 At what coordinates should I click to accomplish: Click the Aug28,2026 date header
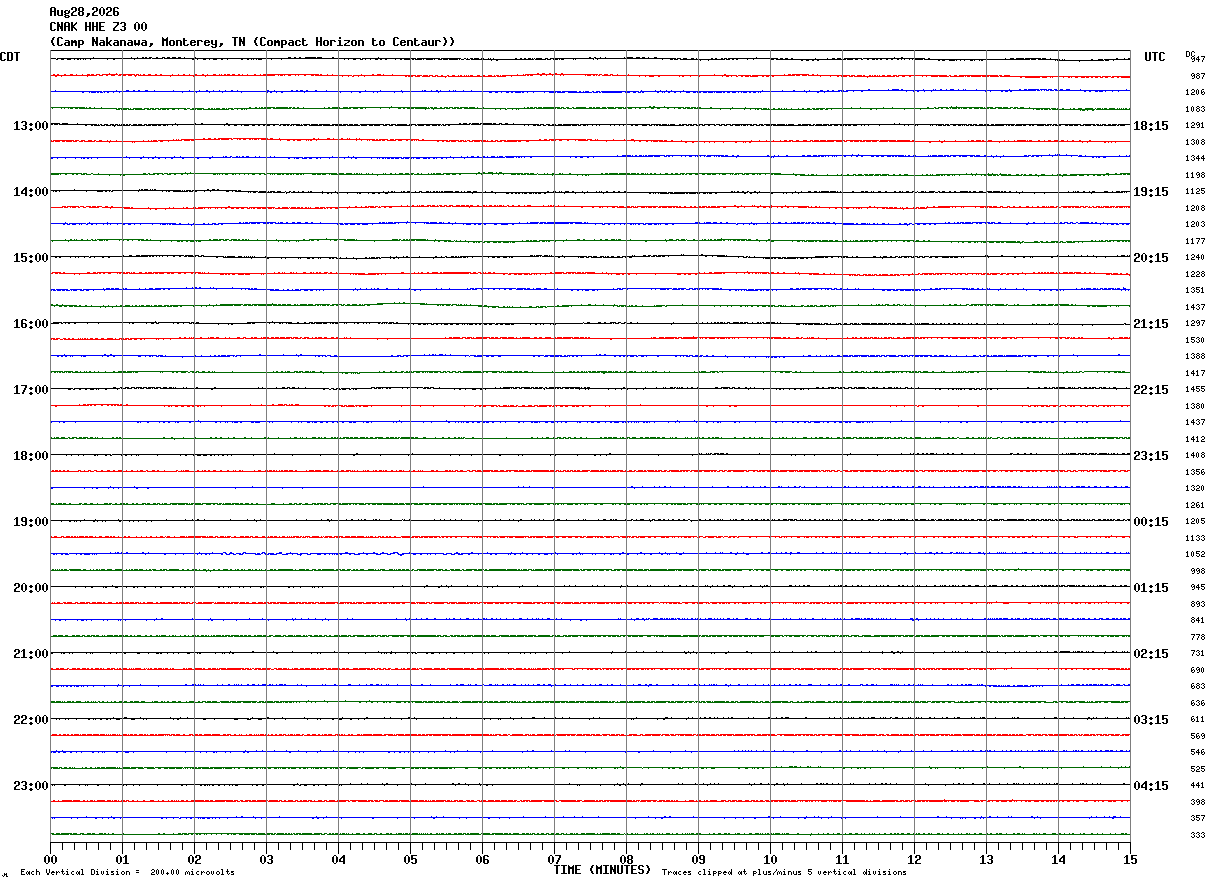point(84,12)
